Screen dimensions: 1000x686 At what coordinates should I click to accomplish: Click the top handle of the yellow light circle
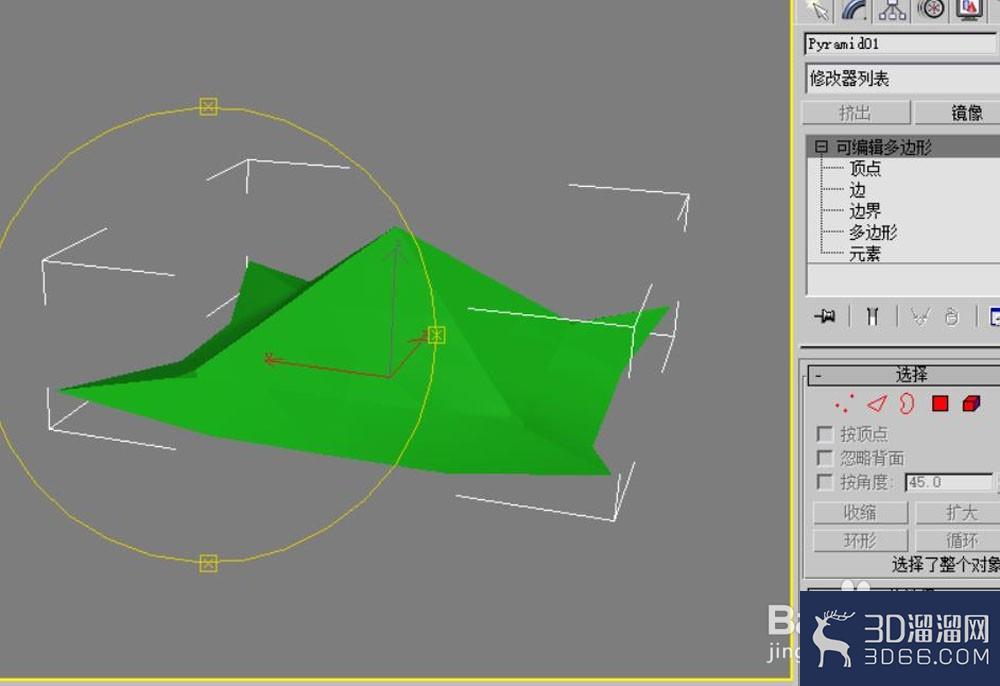point(209,106)
